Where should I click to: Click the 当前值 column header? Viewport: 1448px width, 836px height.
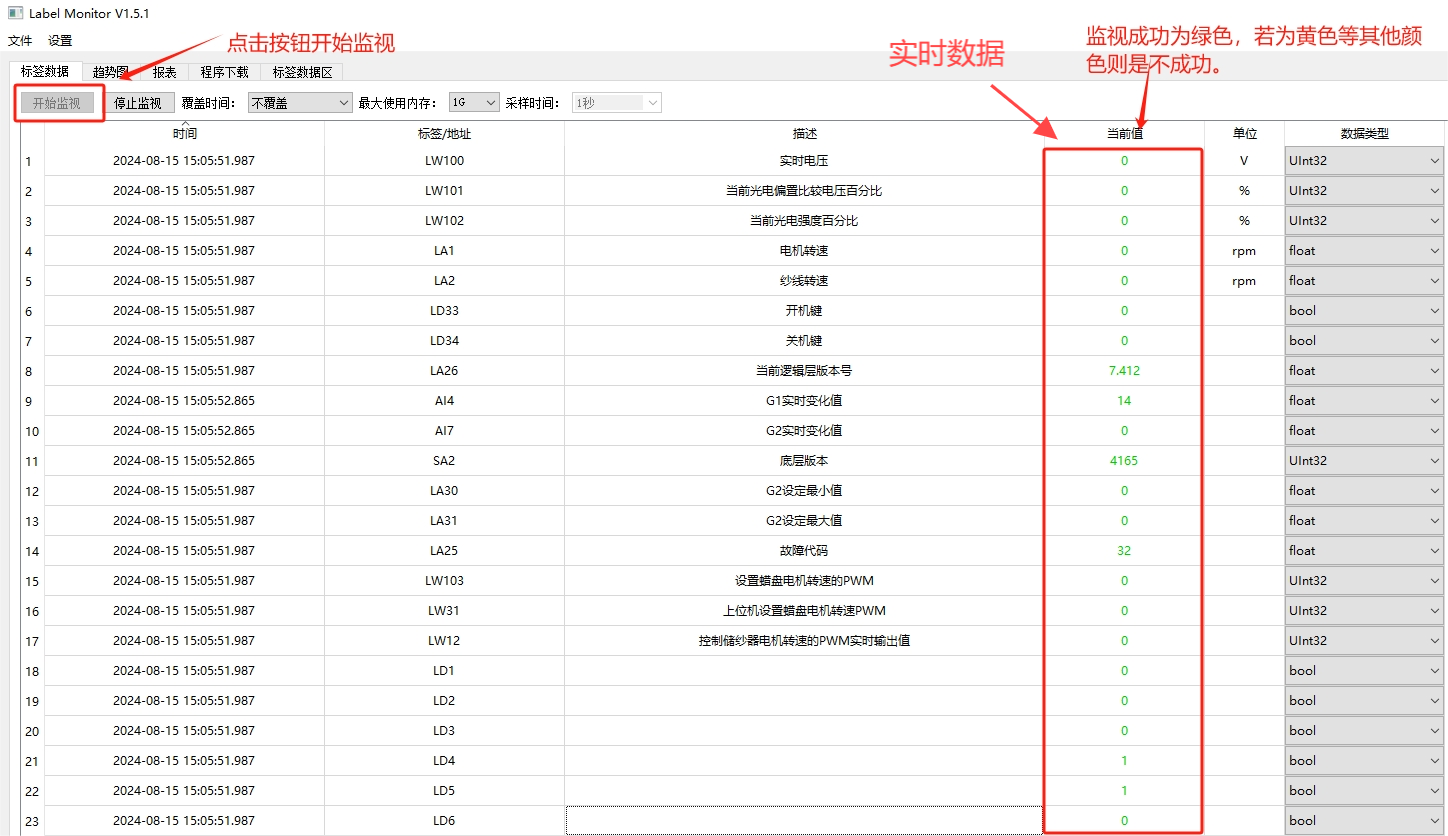(x=1124, y=134)
